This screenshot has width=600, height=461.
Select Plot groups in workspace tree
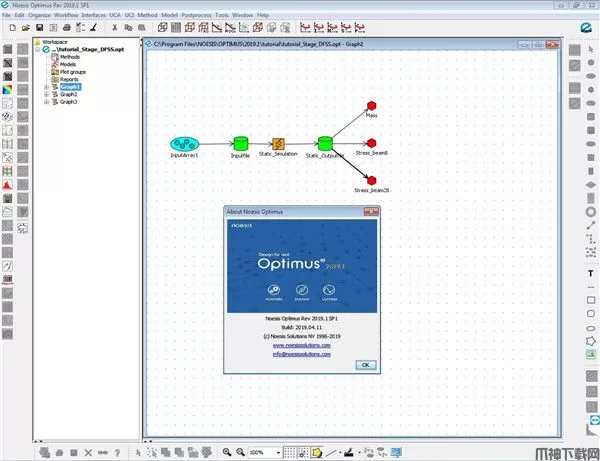coord(75,72)
